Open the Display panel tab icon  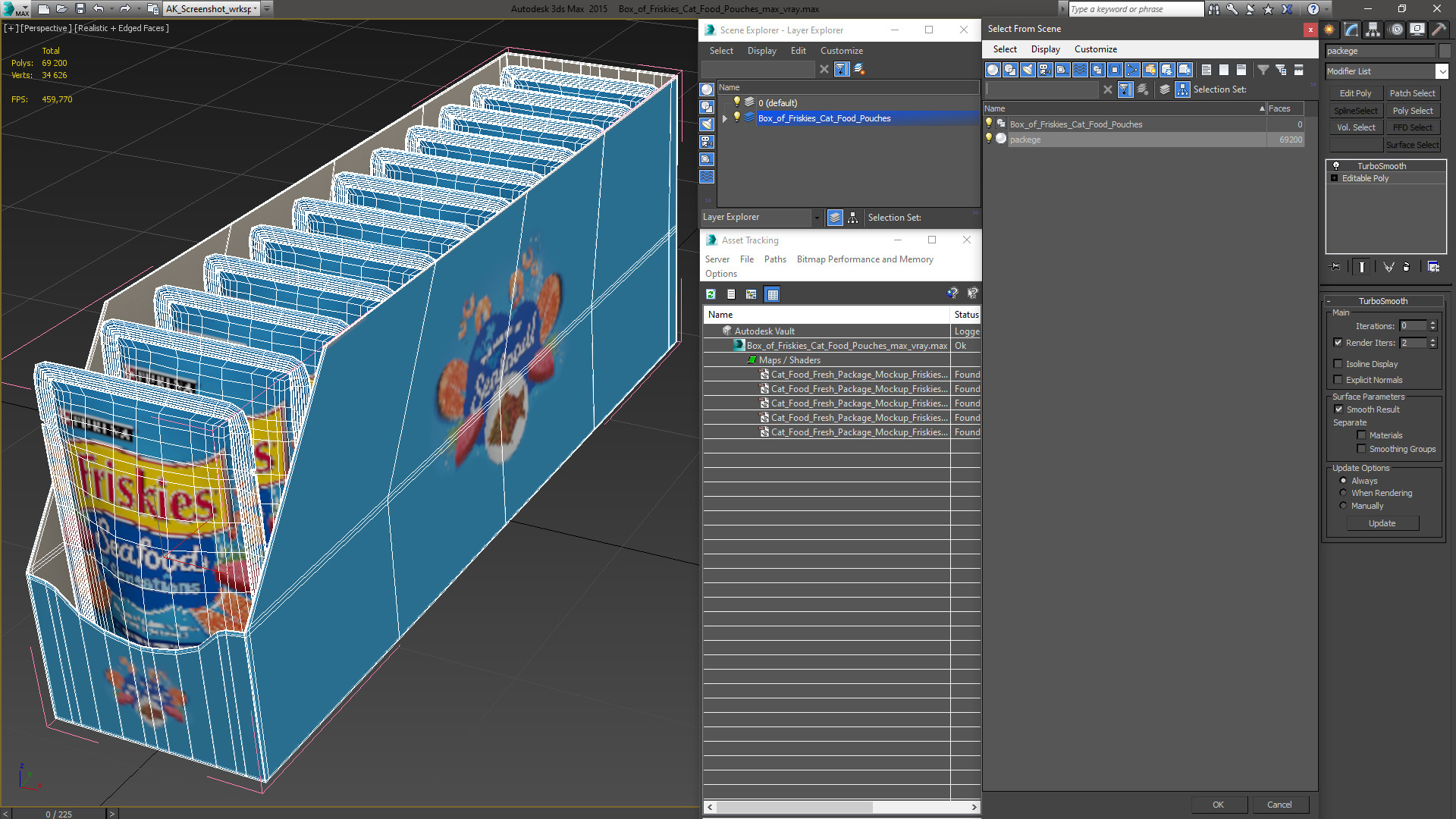[1417, 30]
